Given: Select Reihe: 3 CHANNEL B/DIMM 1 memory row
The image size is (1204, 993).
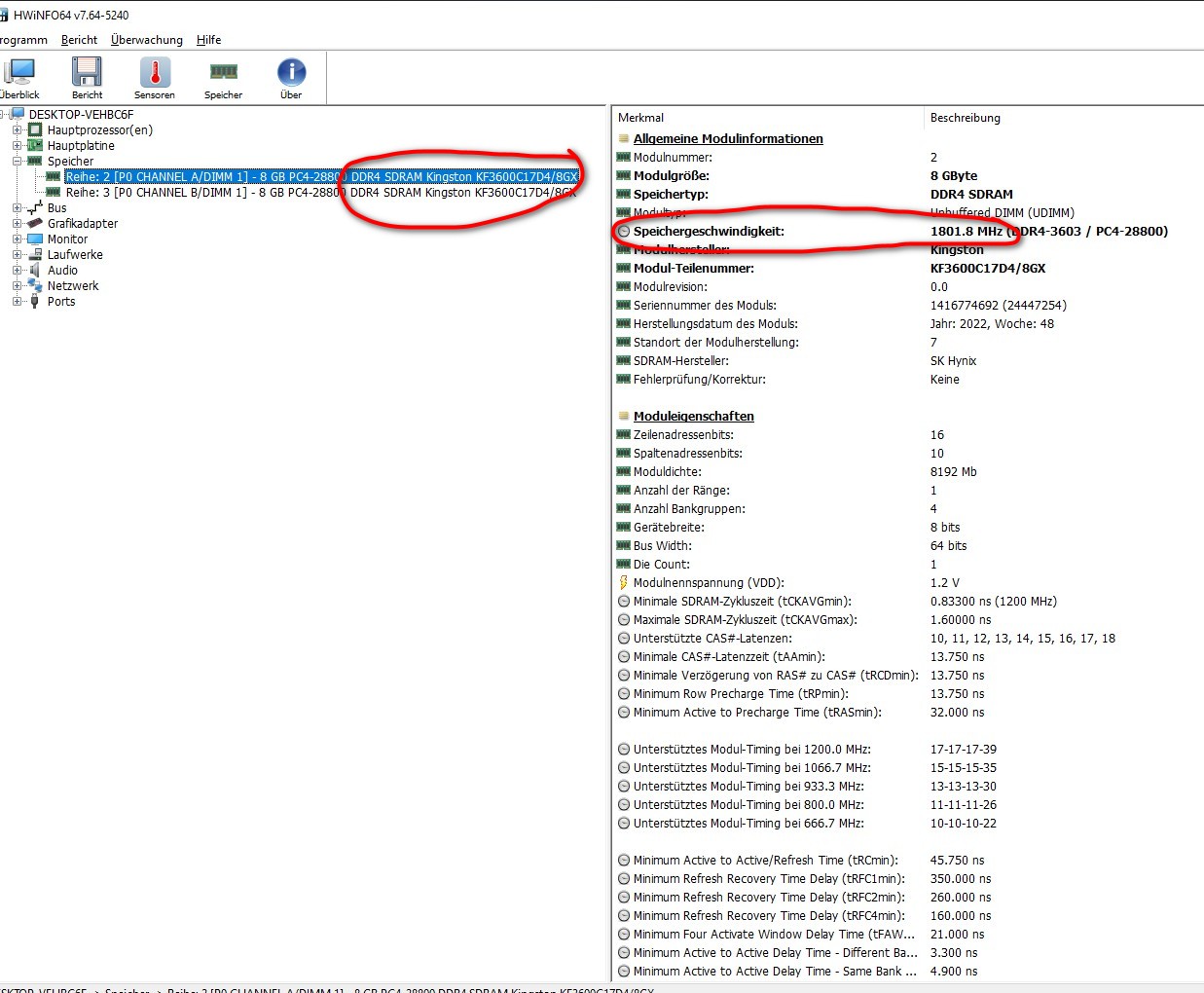Looking at the screenshot, I should pyautogui.click(x=321, y=192).
